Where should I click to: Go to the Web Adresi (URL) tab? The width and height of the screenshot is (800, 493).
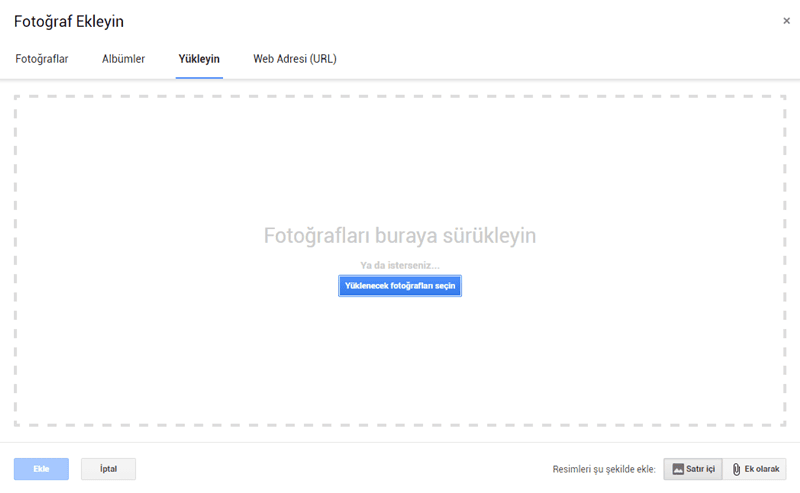click(x=295, y=59)
